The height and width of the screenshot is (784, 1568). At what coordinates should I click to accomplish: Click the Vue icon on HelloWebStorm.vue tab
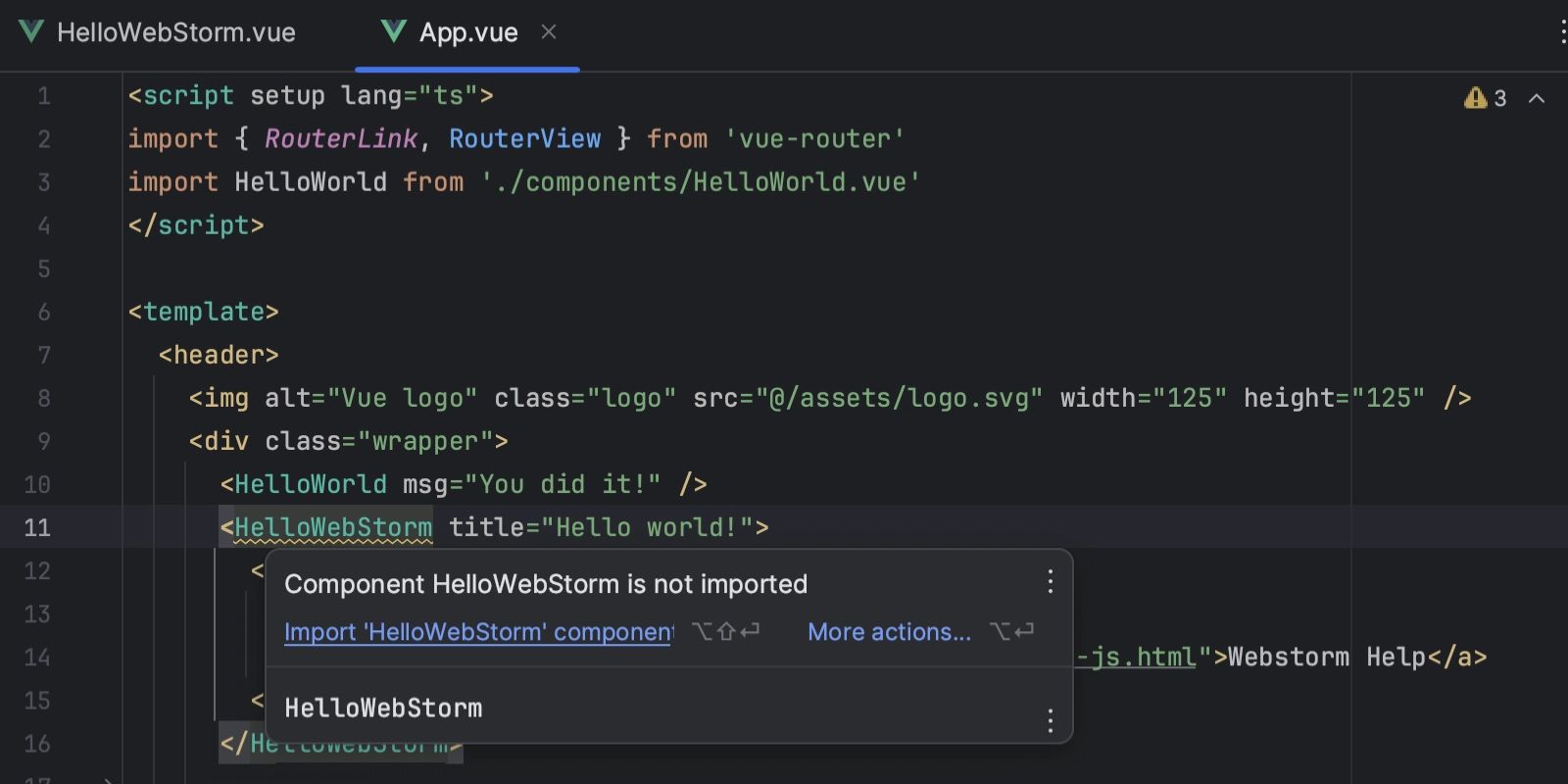31,31
